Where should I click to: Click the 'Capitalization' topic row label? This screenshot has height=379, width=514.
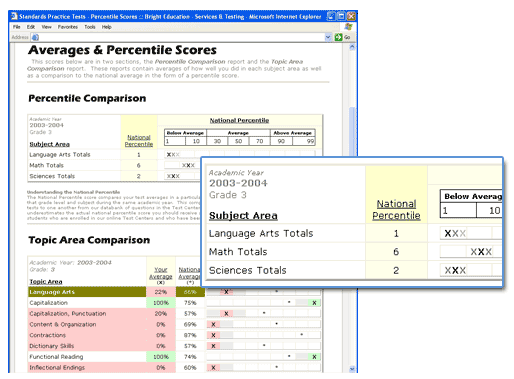(48, 303)
